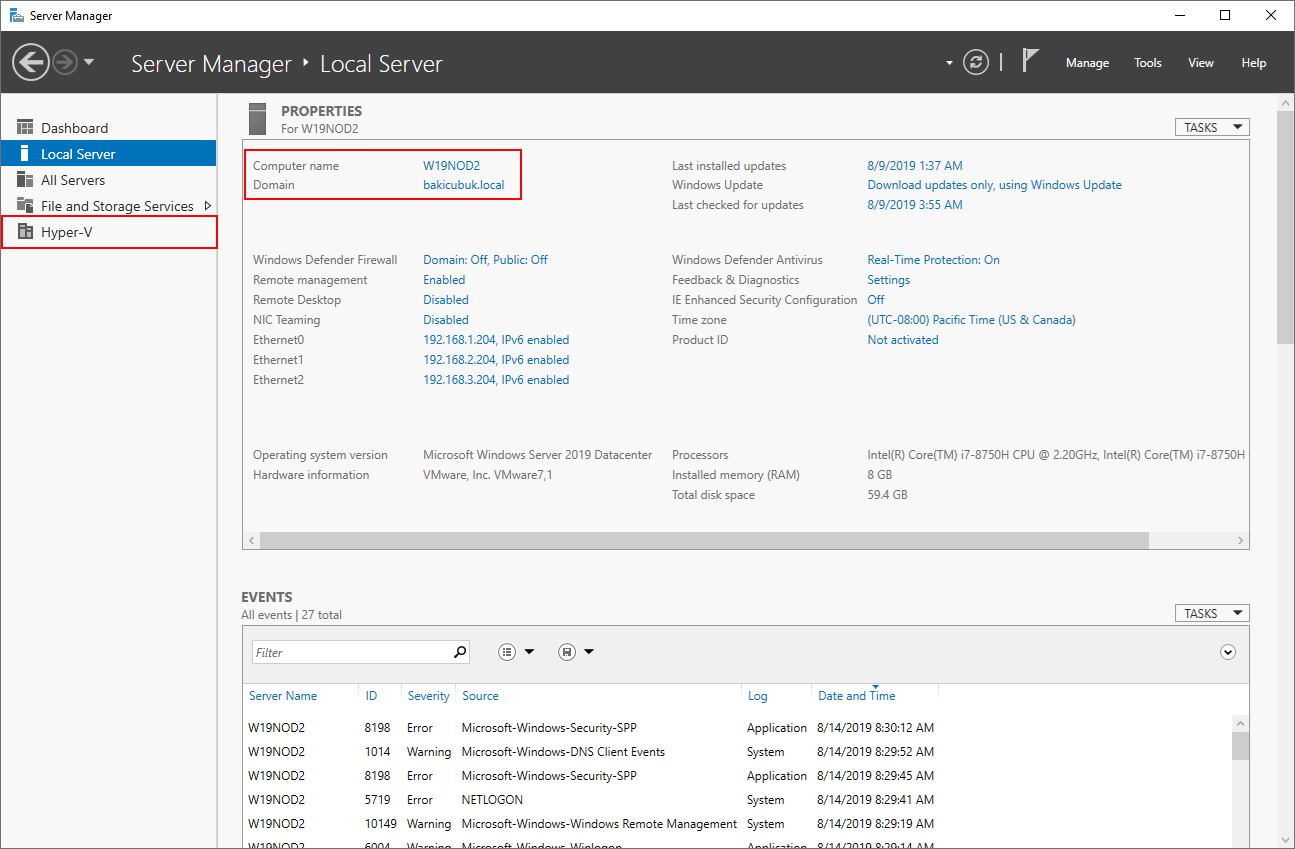The image size is (1295, 849).
Task: Sort events by Date and Time column
Action: 857,696
